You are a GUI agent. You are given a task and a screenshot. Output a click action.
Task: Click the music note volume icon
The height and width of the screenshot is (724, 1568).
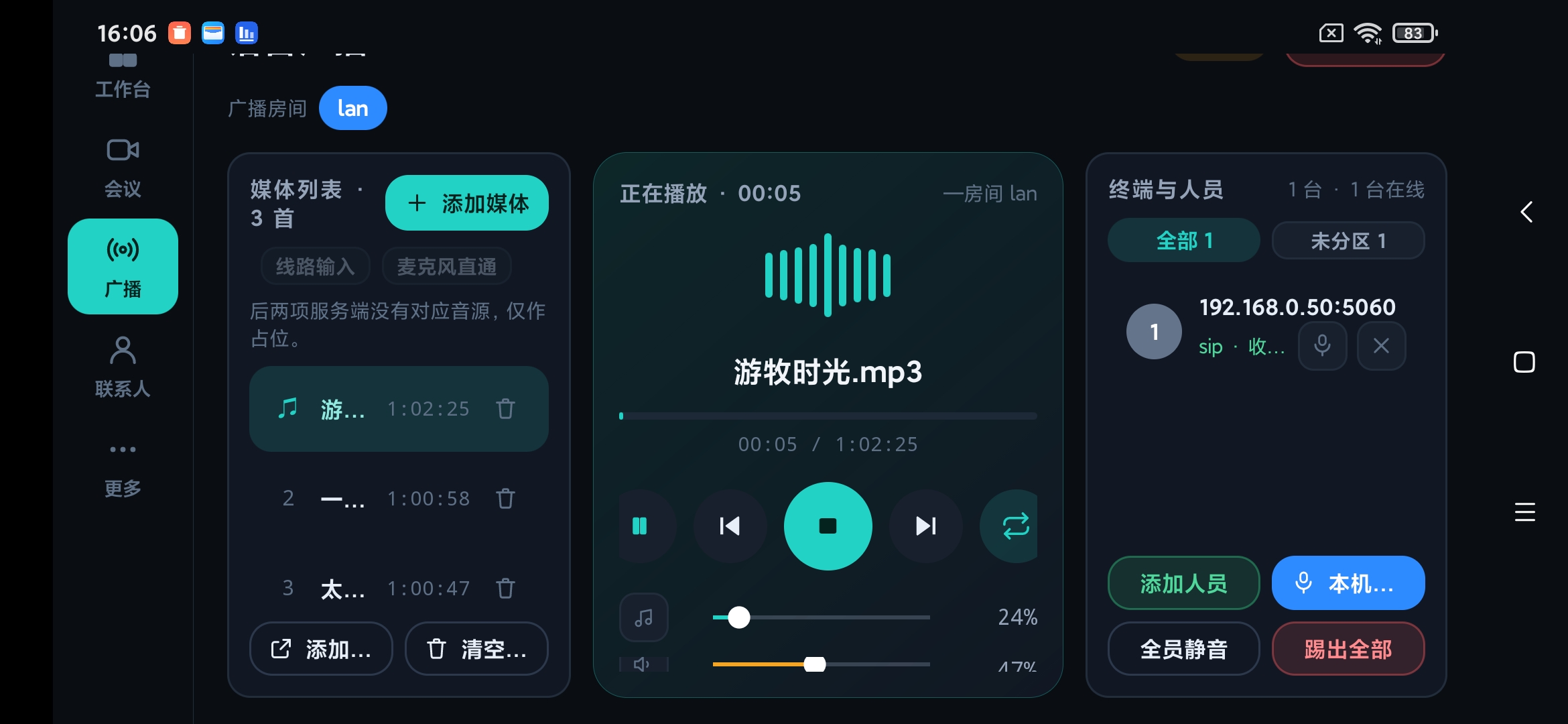pos(643,617)
